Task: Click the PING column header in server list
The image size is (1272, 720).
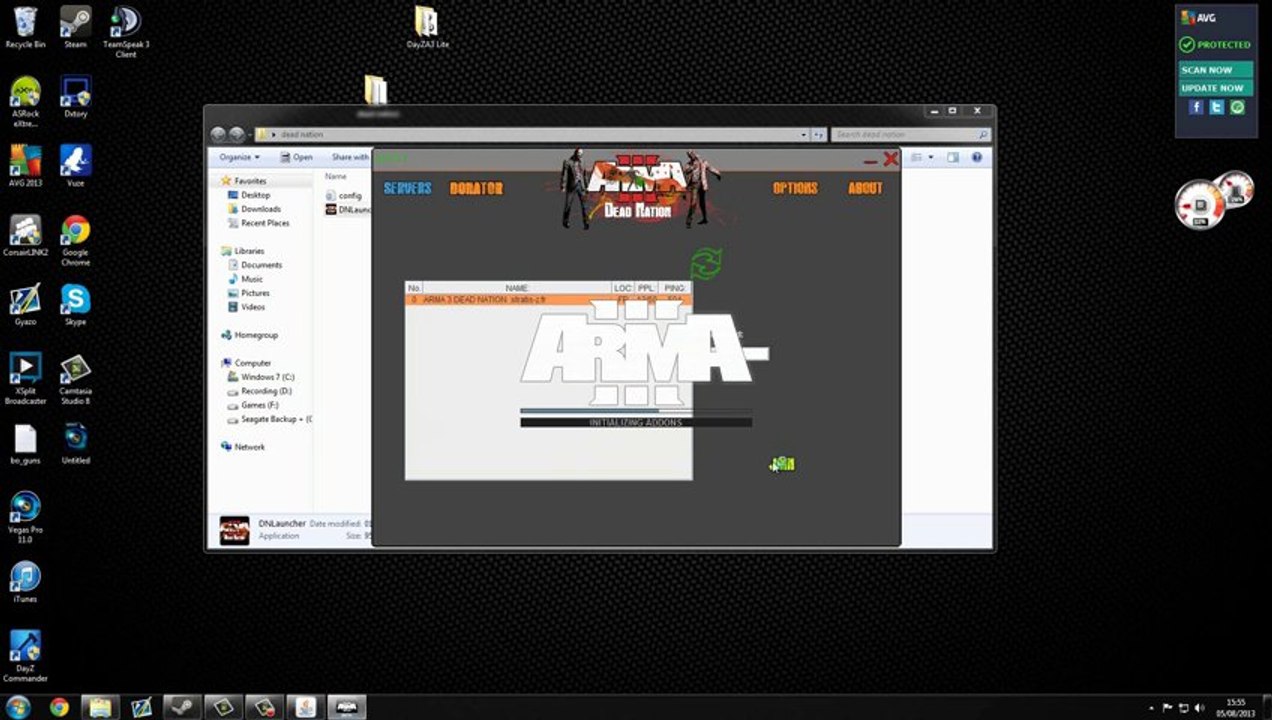Action: (x=676, y=288)
